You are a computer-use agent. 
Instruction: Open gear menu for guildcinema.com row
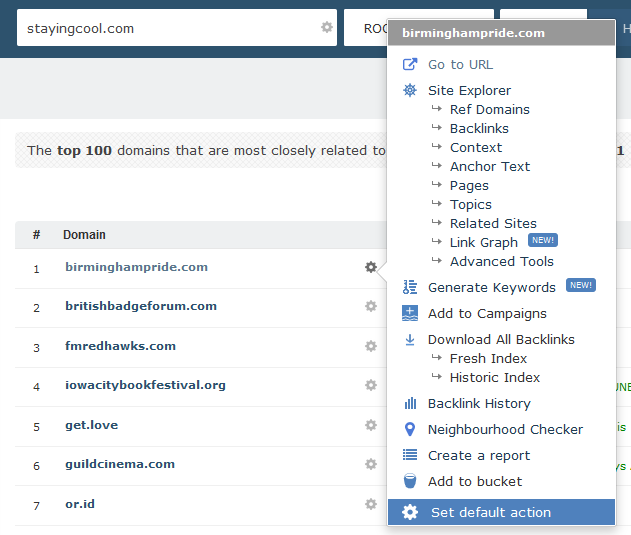[371, 464]
